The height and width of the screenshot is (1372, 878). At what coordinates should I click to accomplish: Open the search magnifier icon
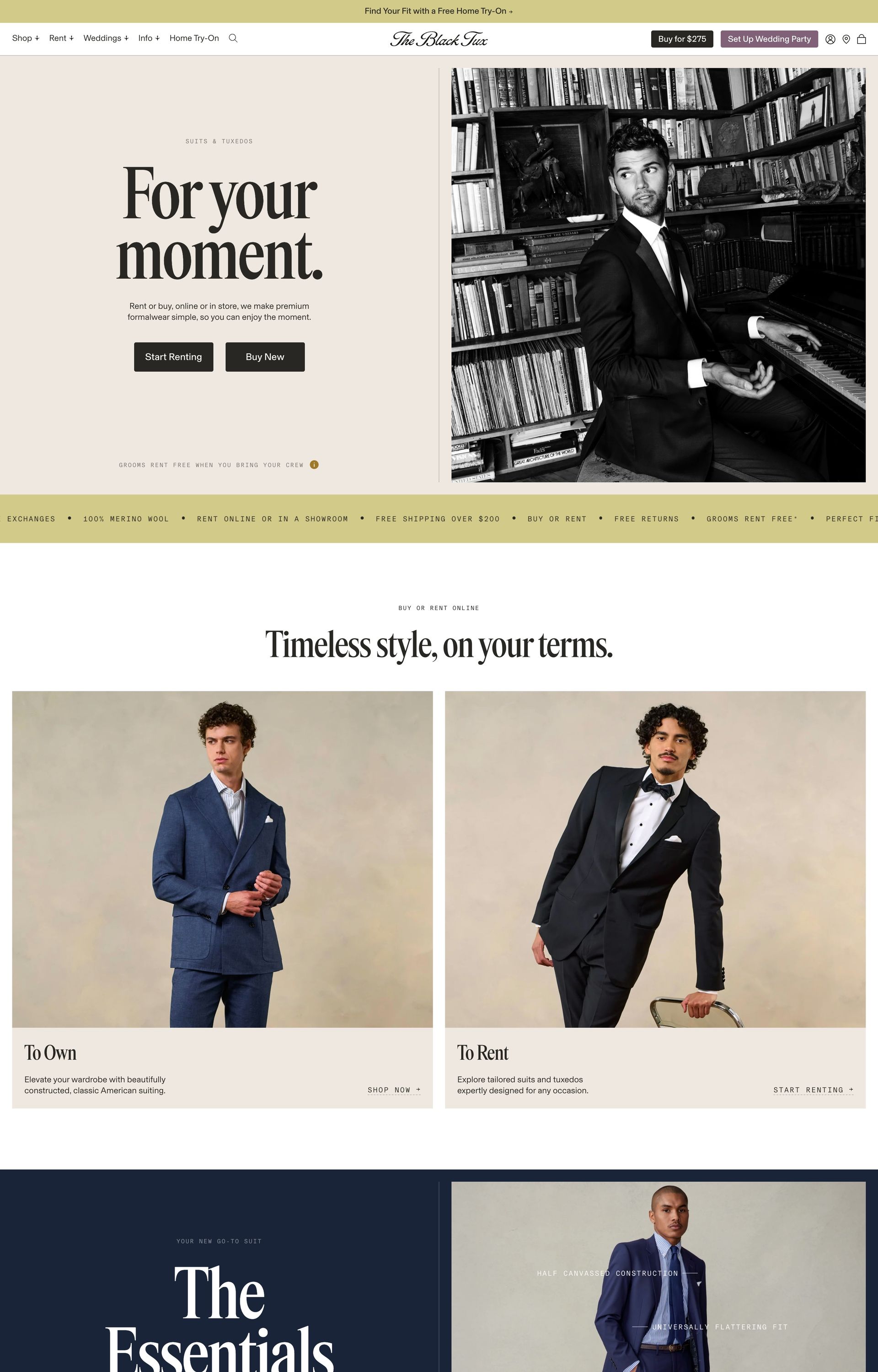point(233,38)
